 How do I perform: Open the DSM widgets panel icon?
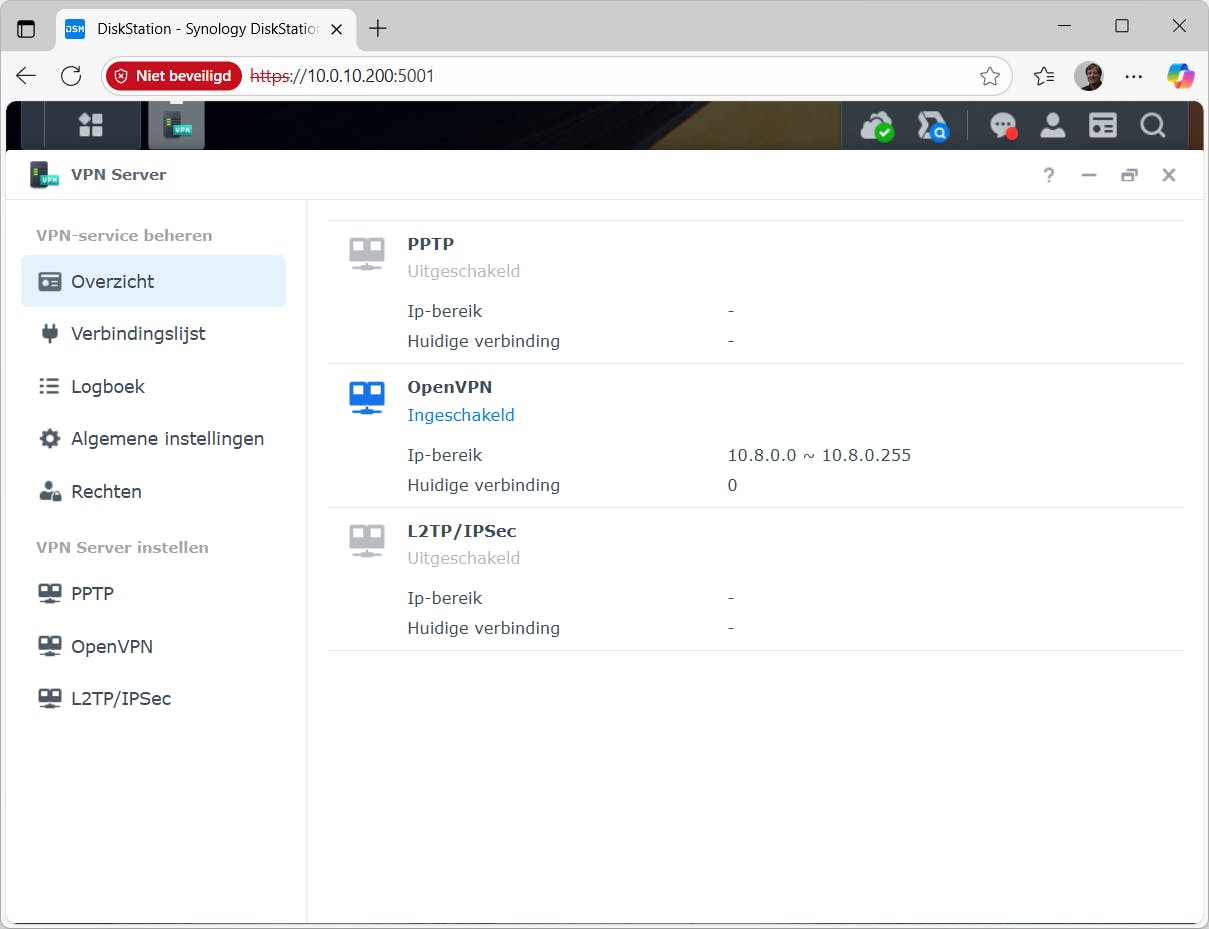[1102, 125]
